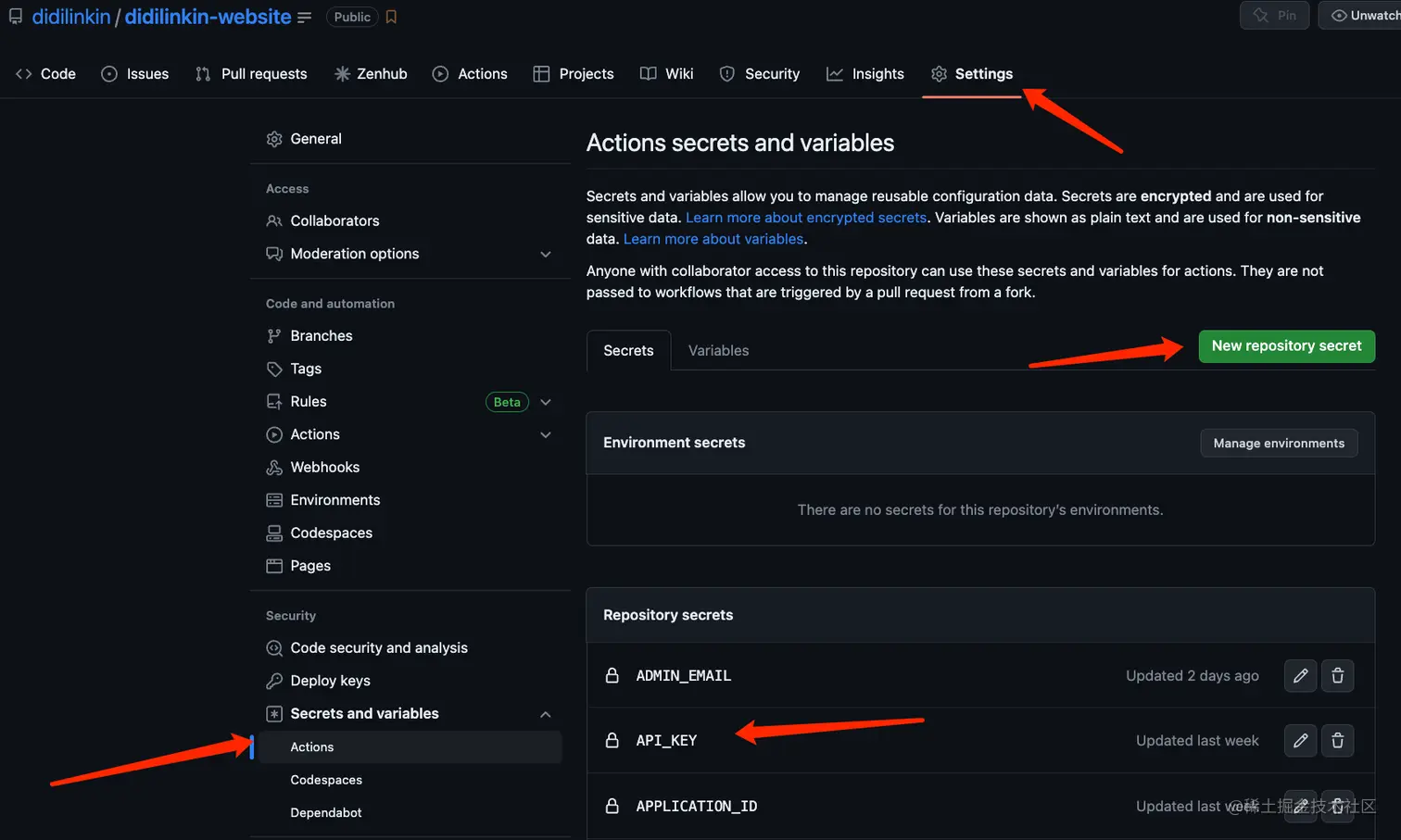Screen dimensions: 1401x840
Task: Open Learn more about variables link
Action: tap(713, 238)
